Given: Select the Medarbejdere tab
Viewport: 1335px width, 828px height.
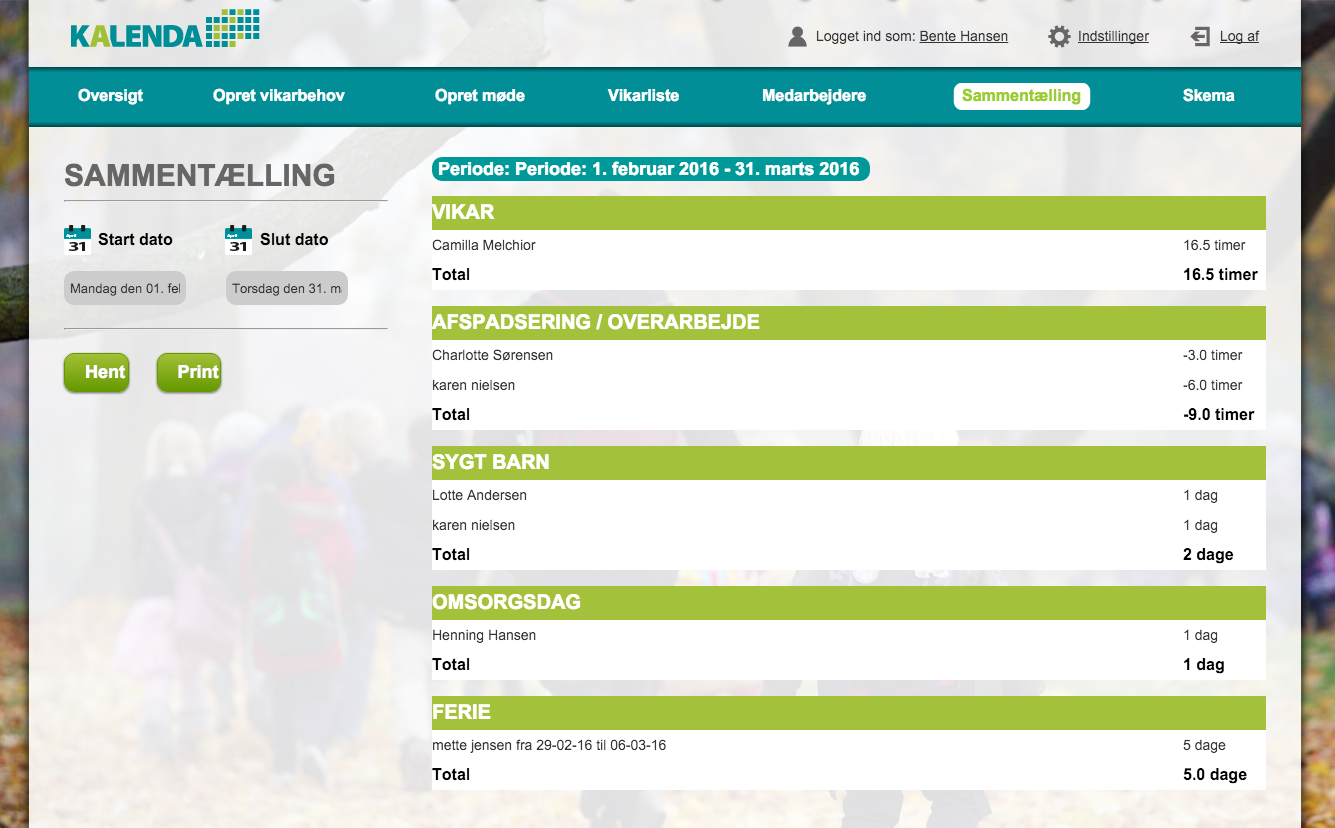Looking at the screenshot, I should [x=814, y=96].
